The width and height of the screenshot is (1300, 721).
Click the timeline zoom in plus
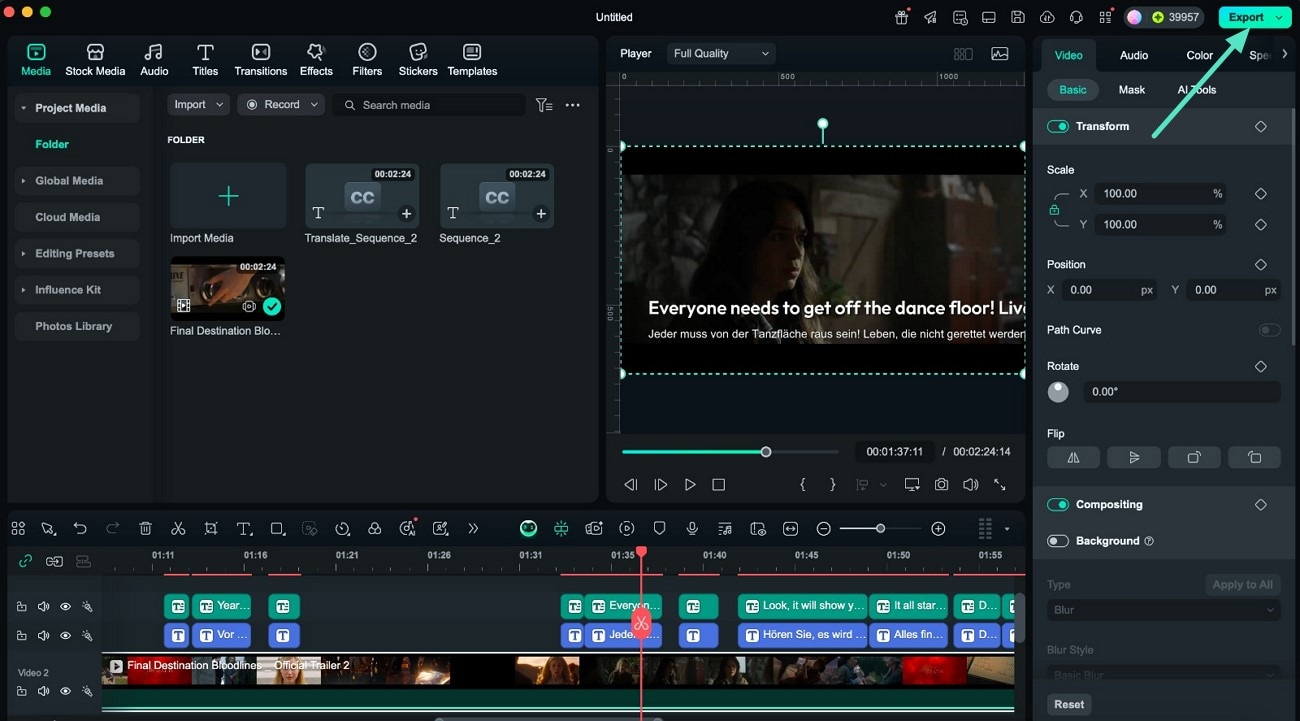click(938, 529)
